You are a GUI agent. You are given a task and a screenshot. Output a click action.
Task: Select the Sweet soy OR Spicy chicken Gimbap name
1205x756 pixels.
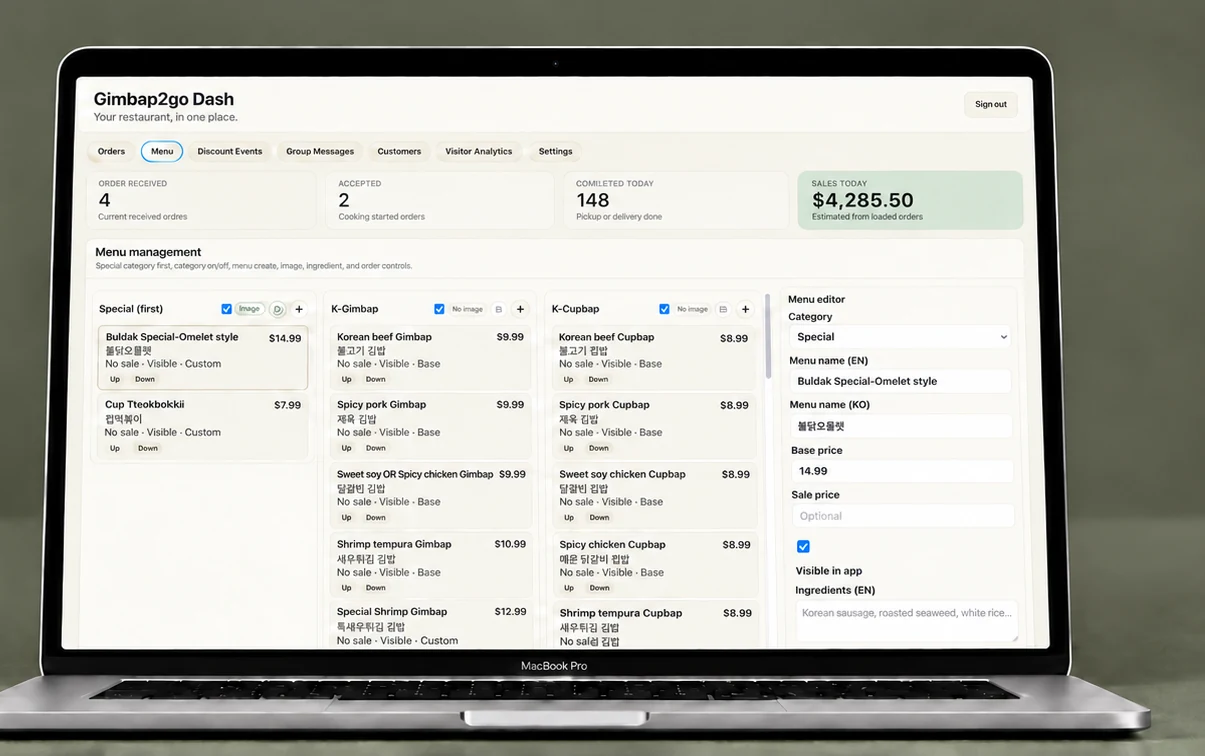(x=415, y=474)
